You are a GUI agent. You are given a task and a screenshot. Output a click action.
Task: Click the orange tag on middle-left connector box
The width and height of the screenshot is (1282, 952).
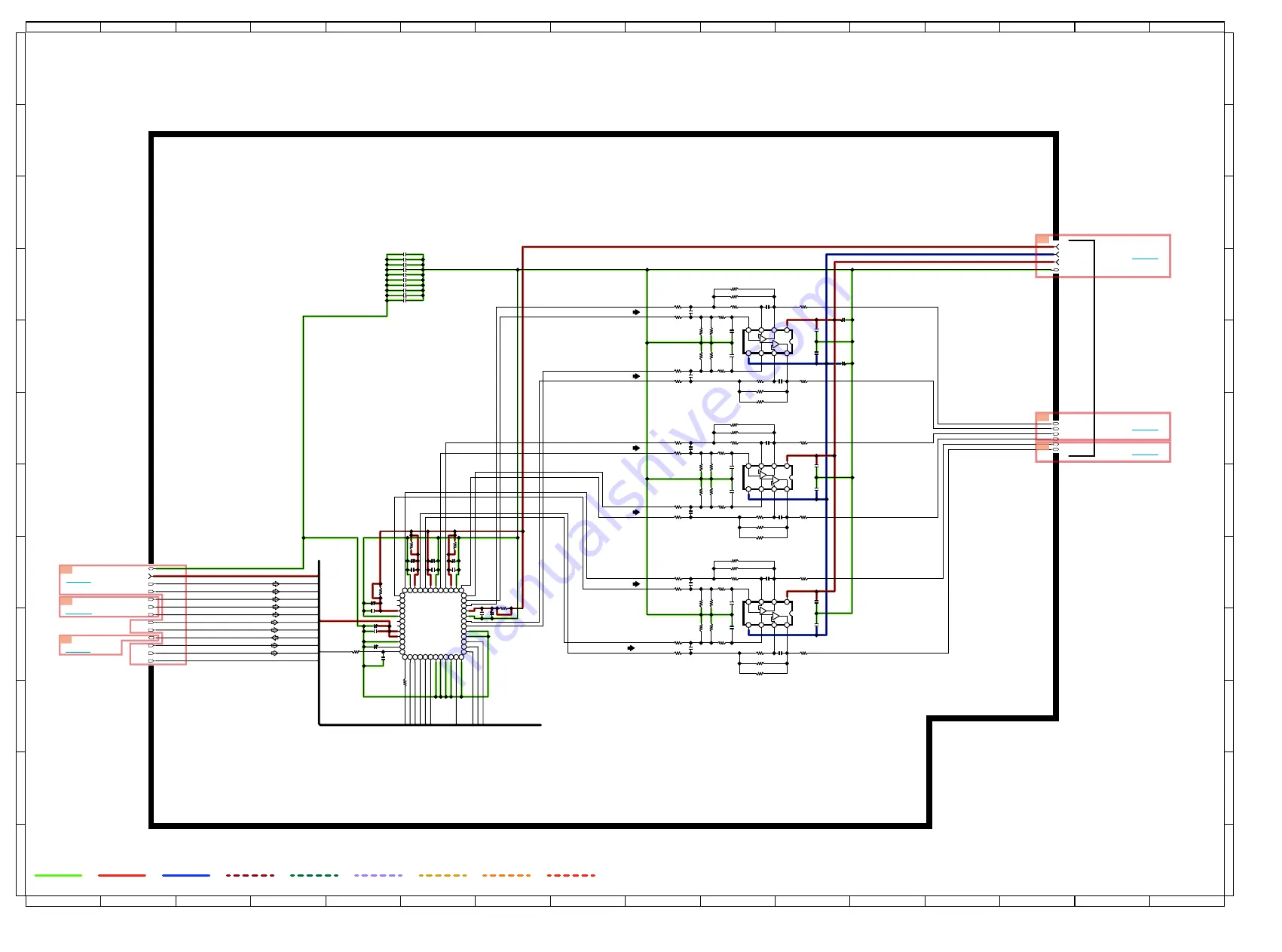pos(66,601)
